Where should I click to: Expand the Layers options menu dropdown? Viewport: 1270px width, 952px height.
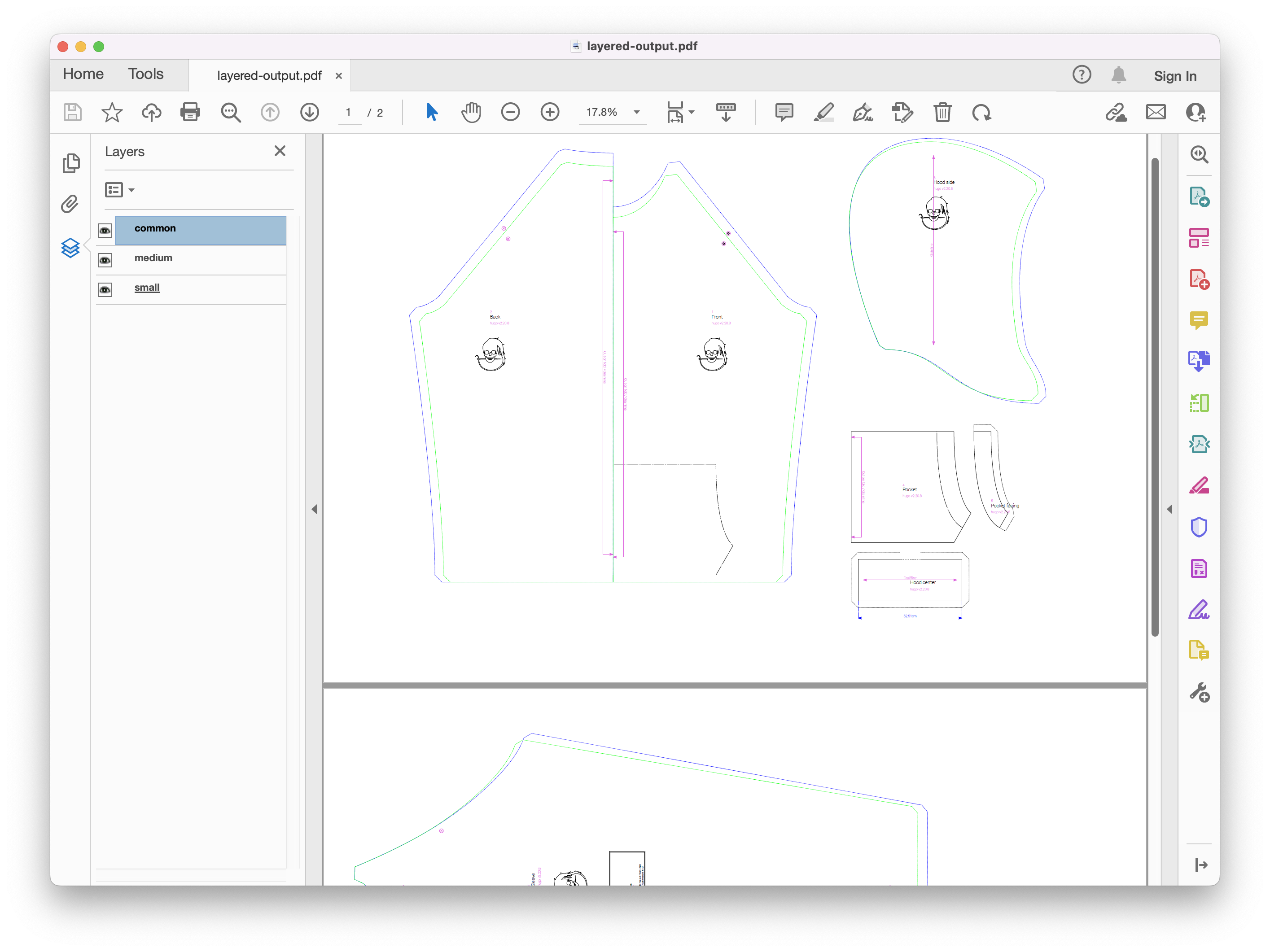tap(131, 190)
